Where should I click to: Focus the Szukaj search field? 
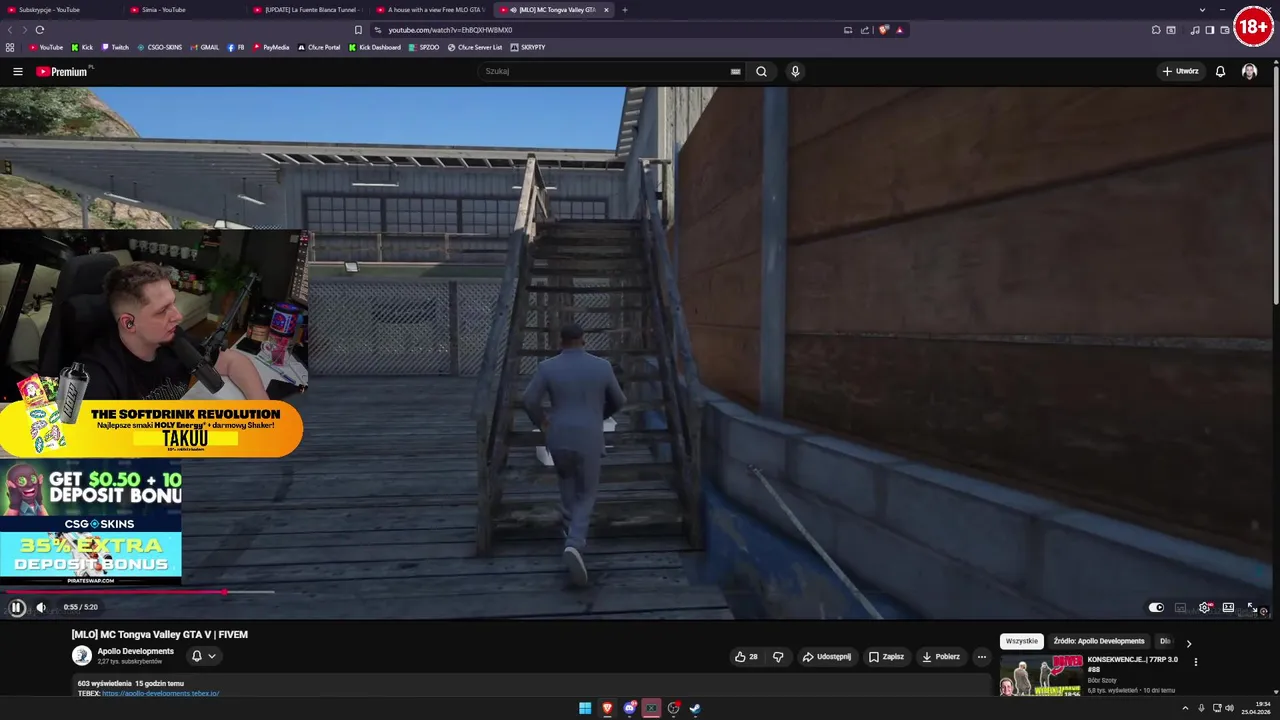605,71
